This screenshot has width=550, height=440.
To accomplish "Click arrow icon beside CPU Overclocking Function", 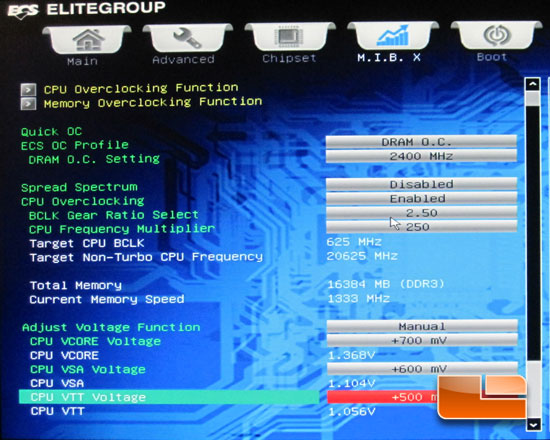I will pyautogui.click(x=28, y=89).
